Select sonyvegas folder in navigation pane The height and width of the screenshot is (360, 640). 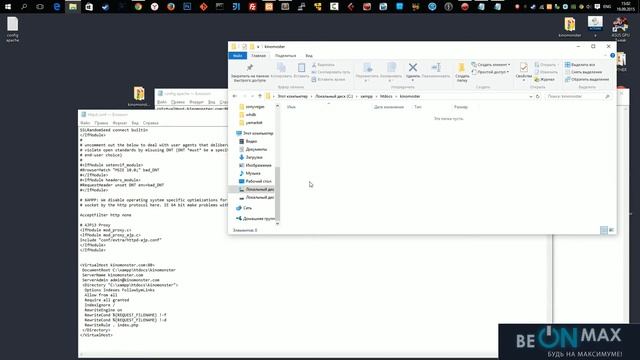tap(252, 107)
